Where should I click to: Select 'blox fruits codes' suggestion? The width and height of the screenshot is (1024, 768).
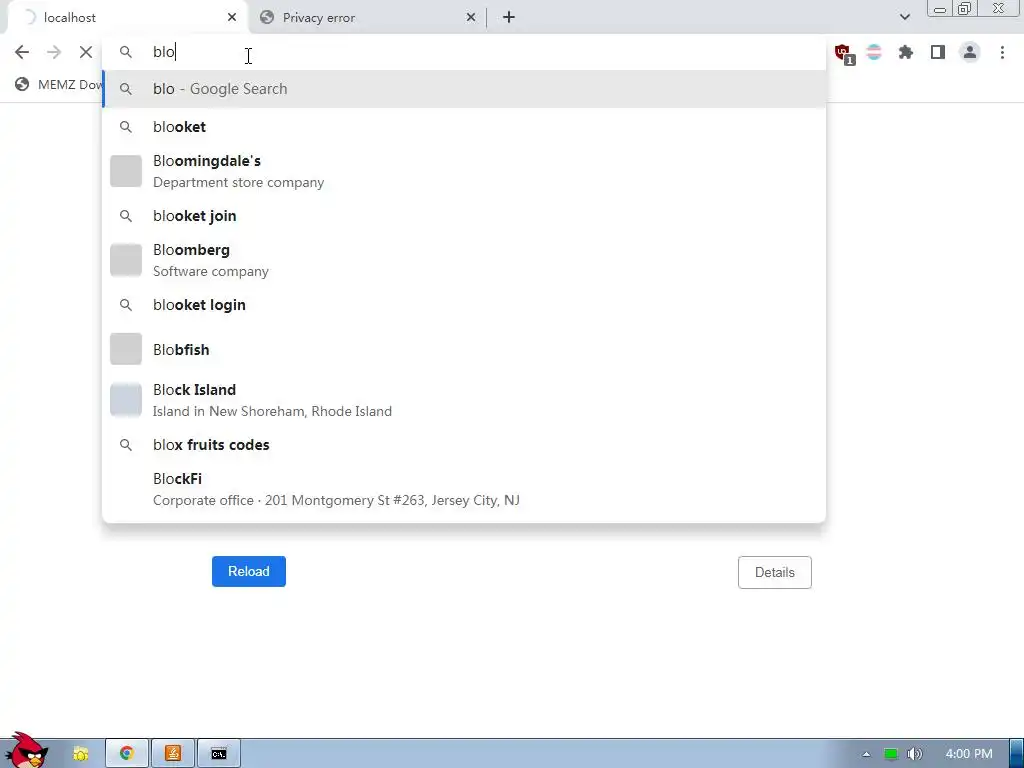tap(464, 445)
